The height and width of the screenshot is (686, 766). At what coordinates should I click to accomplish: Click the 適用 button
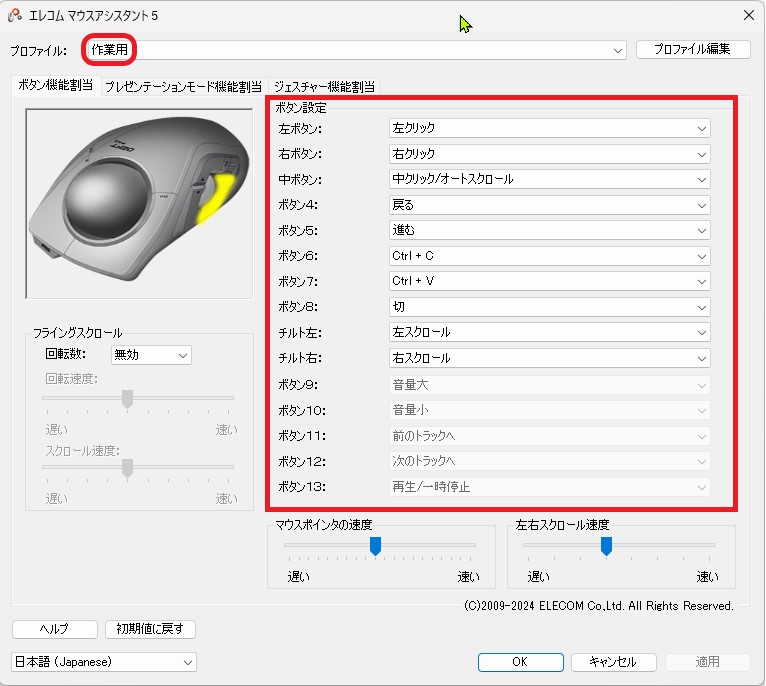coord(707,662)
